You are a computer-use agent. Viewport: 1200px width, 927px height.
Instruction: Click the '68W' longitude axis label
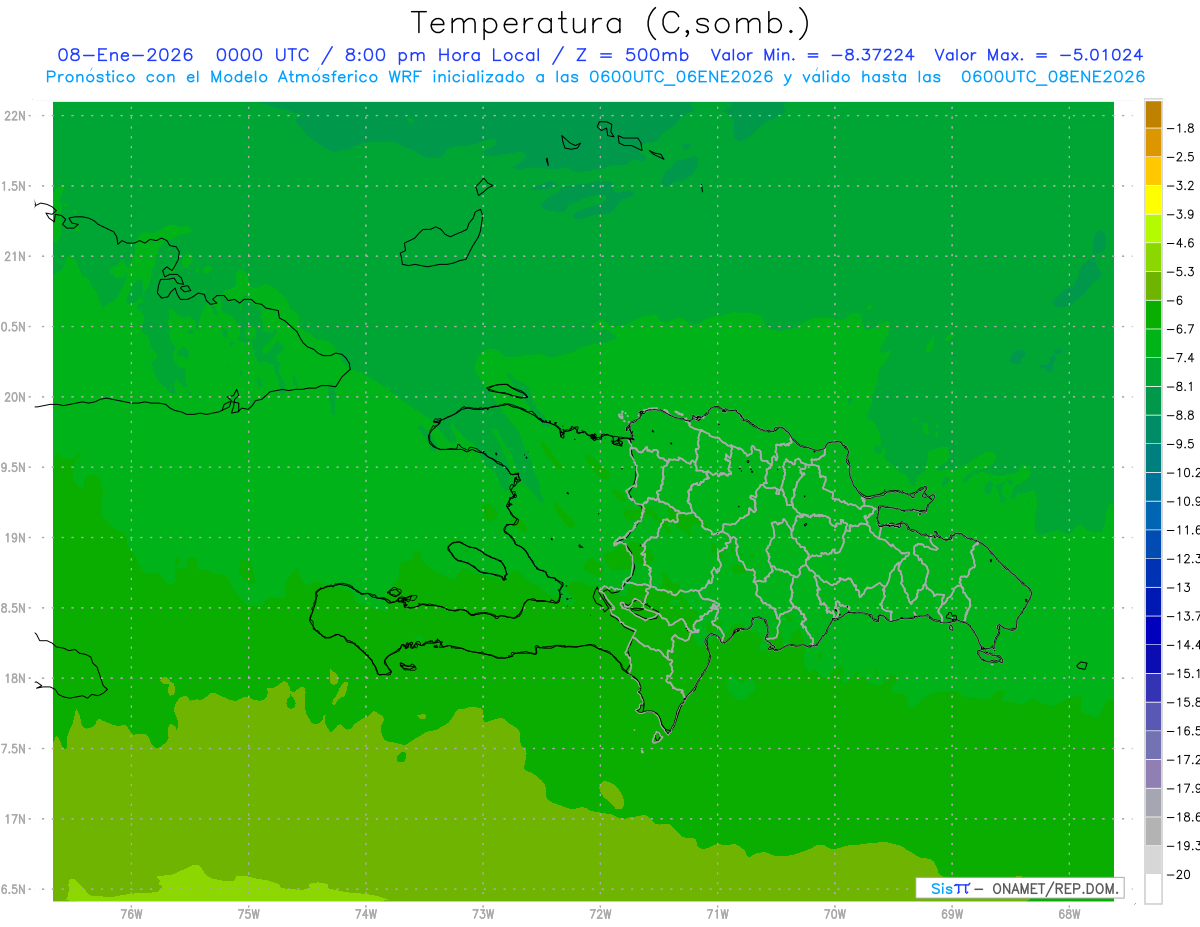[x=1068, y=914]
